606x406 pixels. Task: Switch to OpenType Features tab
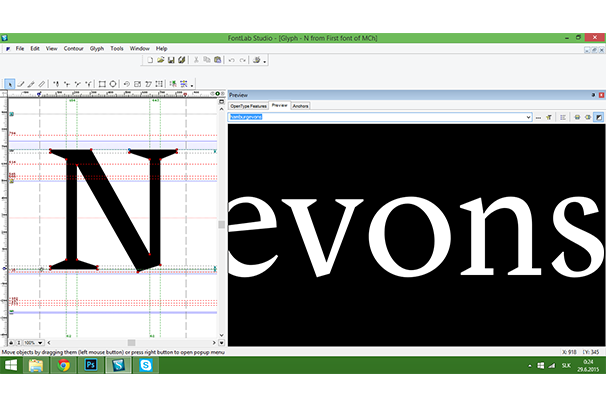[248, 105]
